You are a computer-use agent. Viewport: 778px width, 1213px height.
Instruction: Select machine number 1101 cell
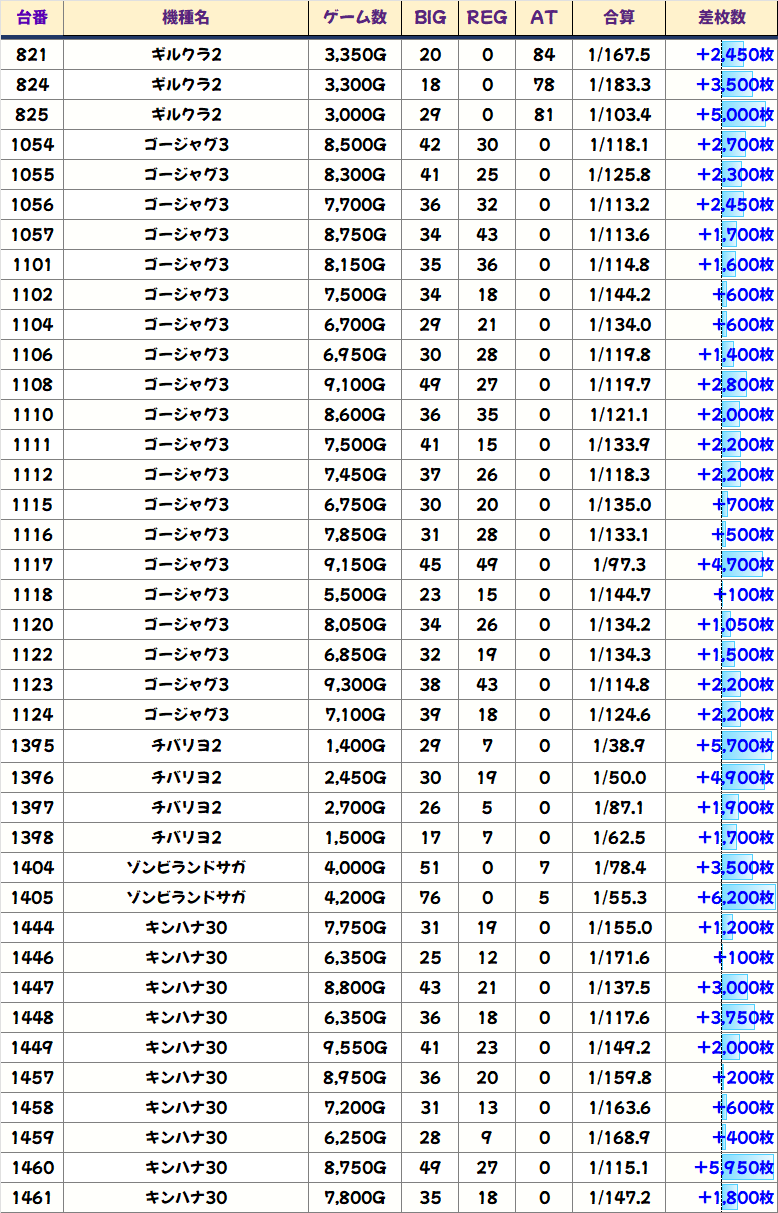[x=32, y=265]
